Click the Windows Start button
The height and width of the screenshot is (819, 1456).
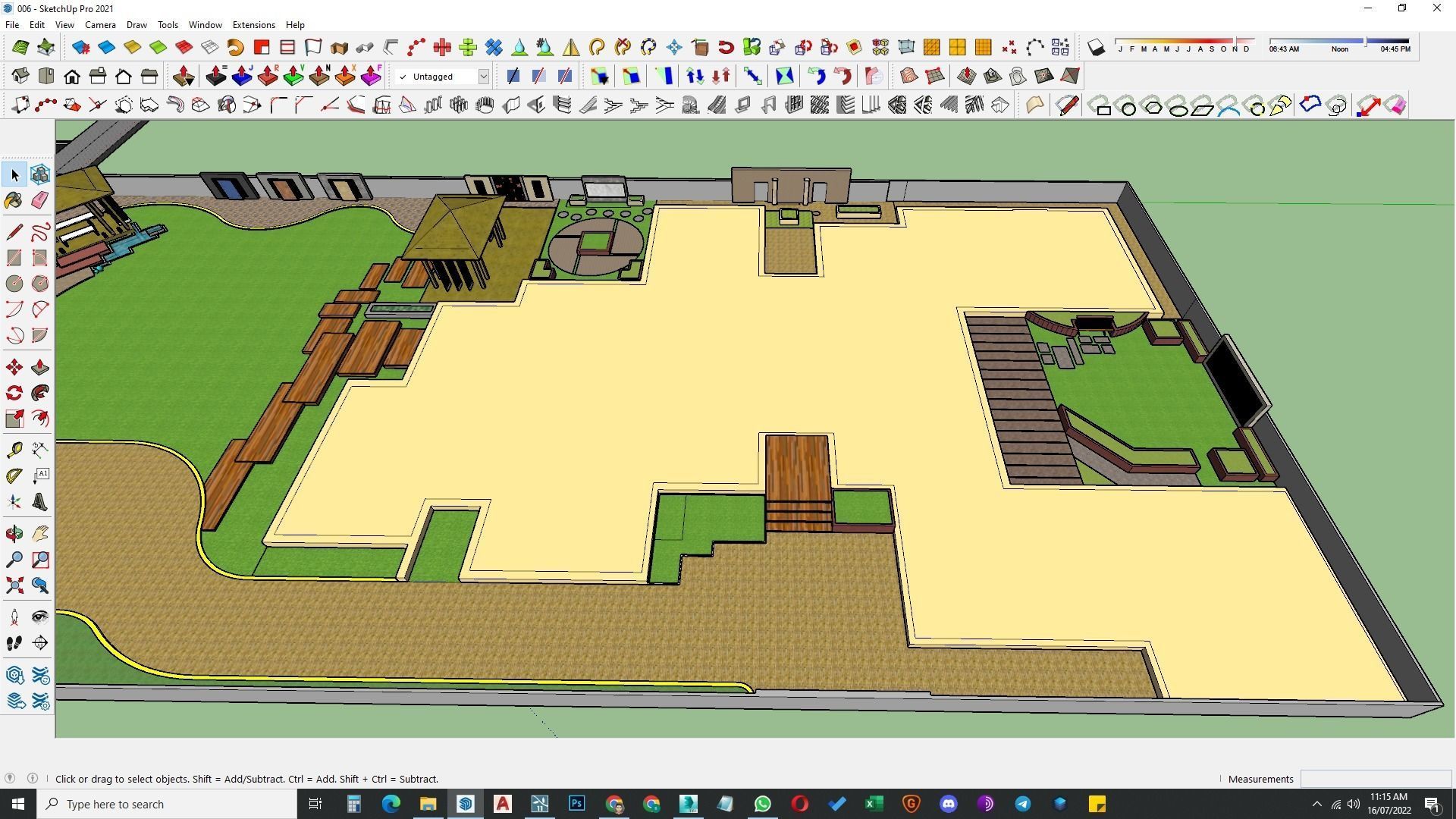point(18,804)
